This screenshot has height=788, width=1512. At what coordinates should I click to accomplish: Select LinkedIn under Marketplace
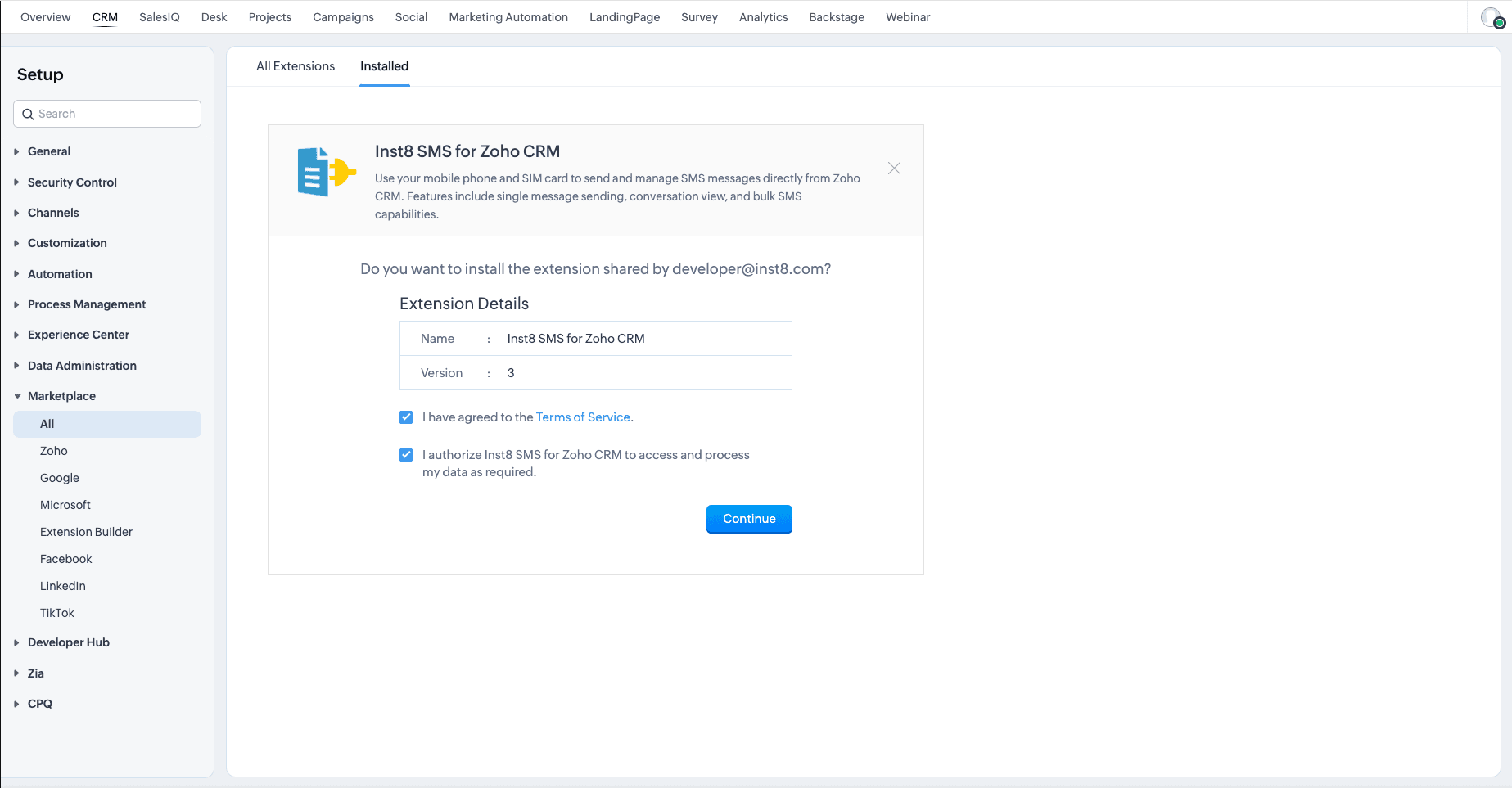(63, 586)
